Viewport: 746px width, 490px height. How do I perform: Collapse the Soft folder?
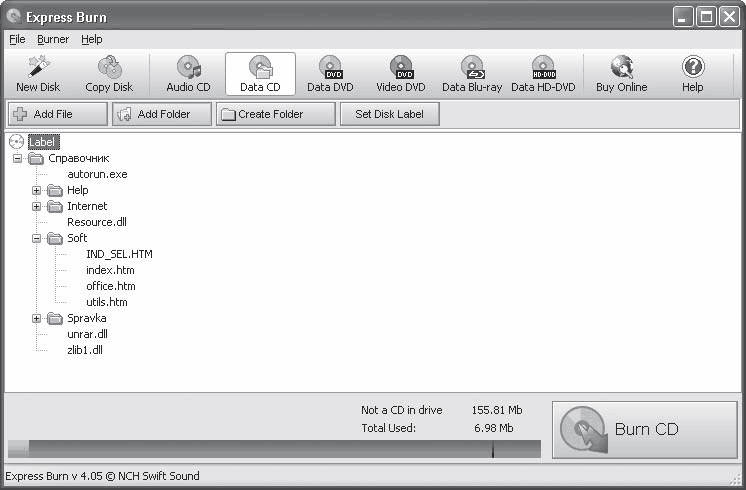[37, 238]
